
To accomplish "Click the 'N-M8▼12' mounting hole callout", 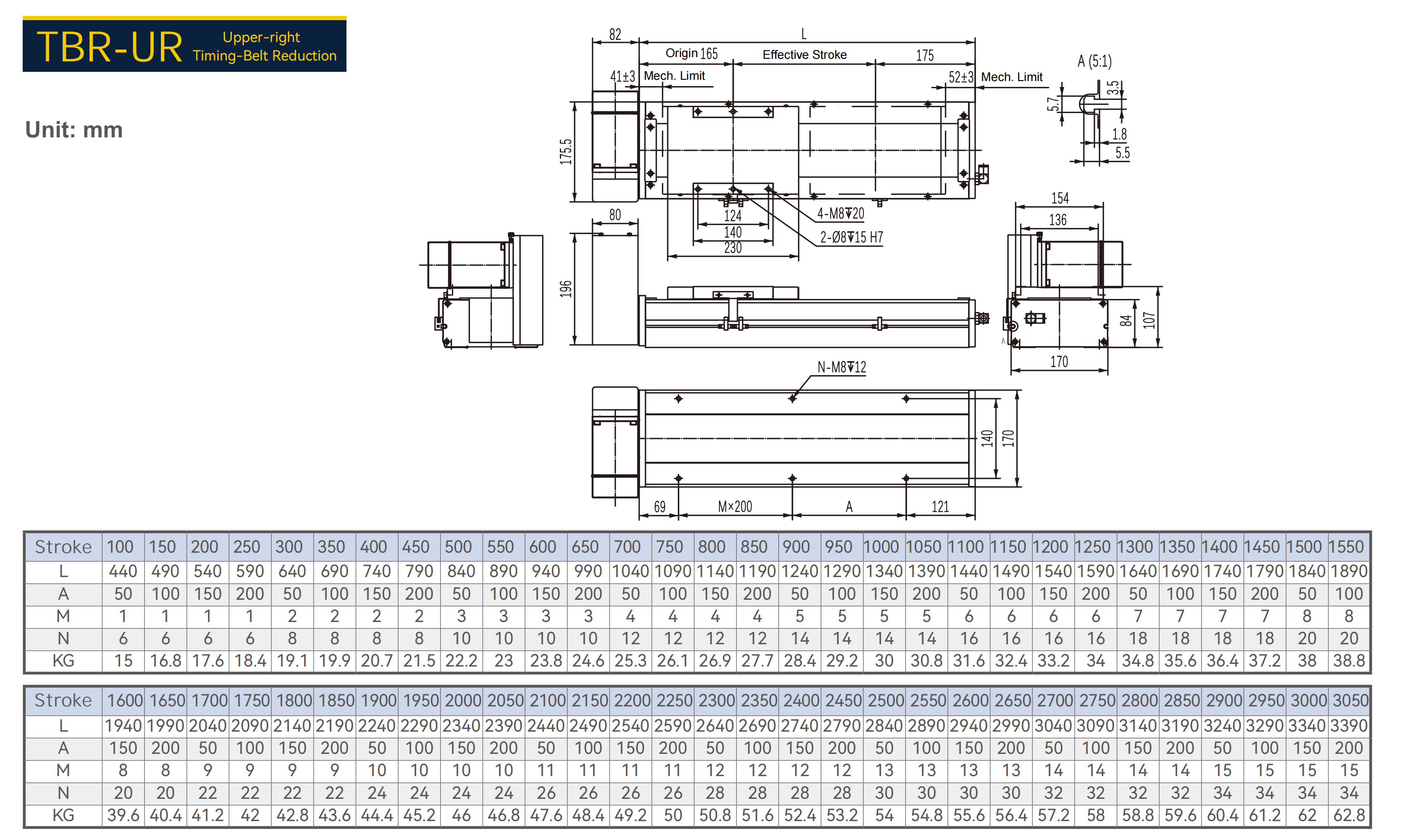I will [841, 367].
